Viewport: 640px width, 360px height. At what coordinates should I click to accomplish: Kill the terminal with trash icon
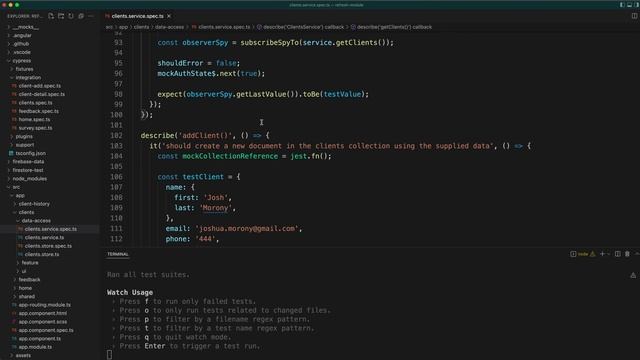click(627, 254)
